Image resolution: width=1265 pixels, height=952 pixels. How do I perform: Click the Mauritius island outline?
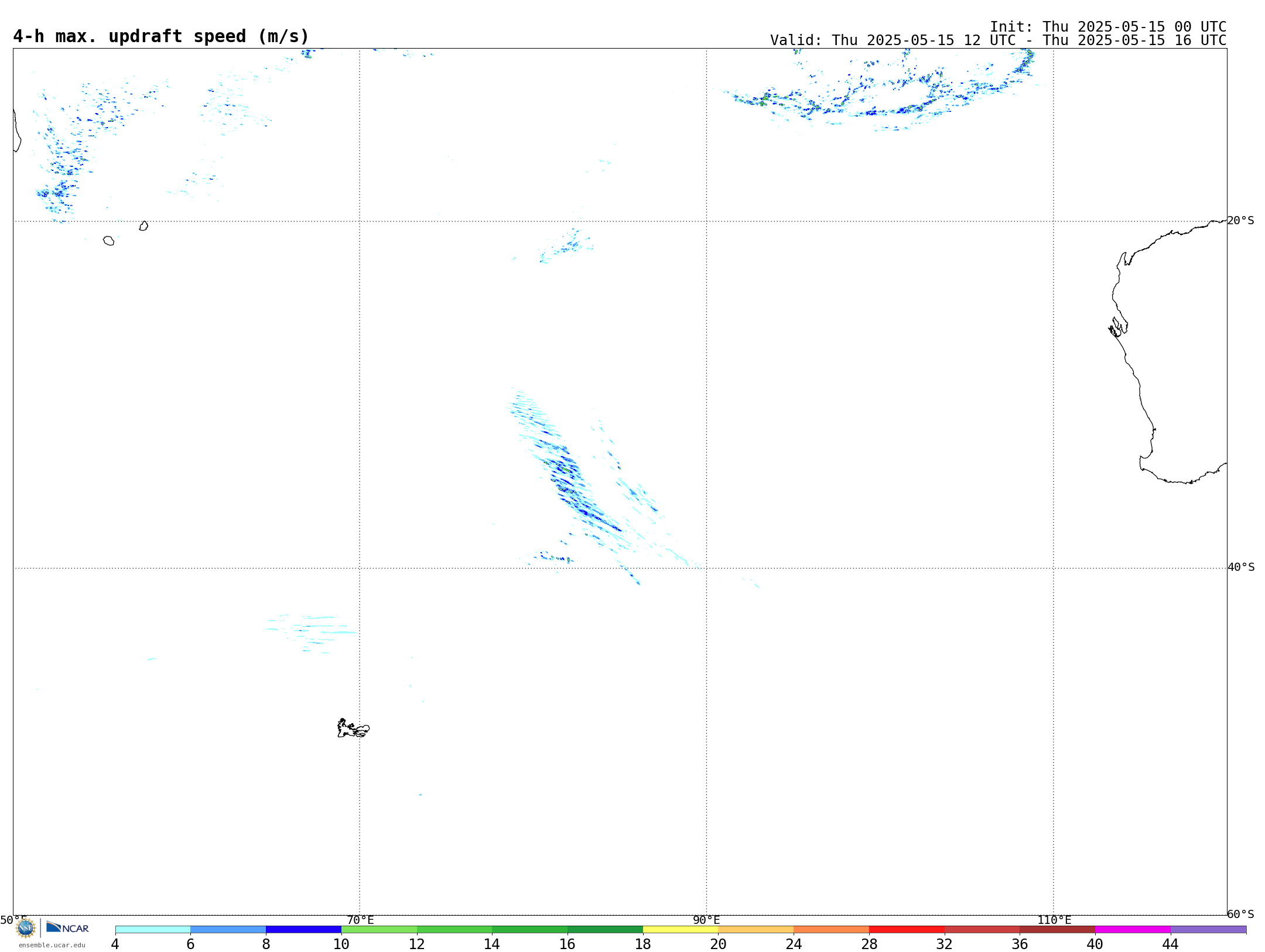point(143,226)
